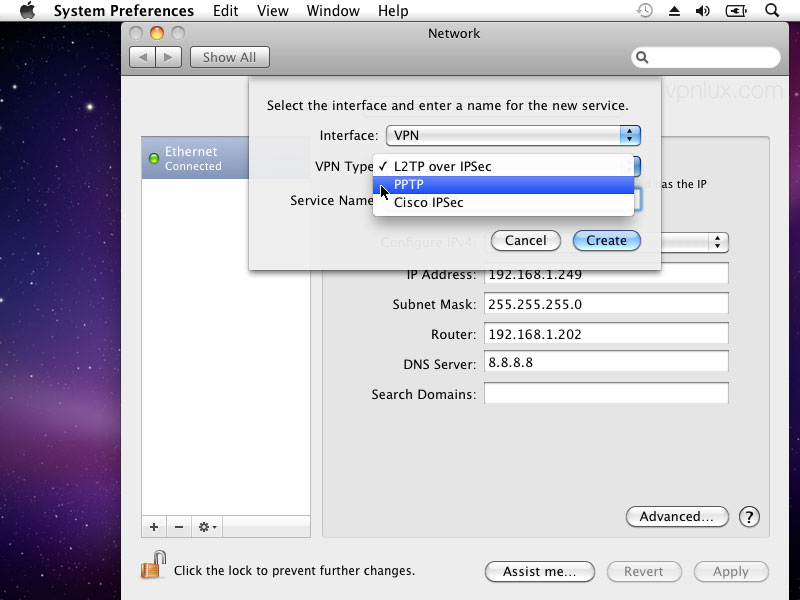Open the Help menu

pos(393,11)
